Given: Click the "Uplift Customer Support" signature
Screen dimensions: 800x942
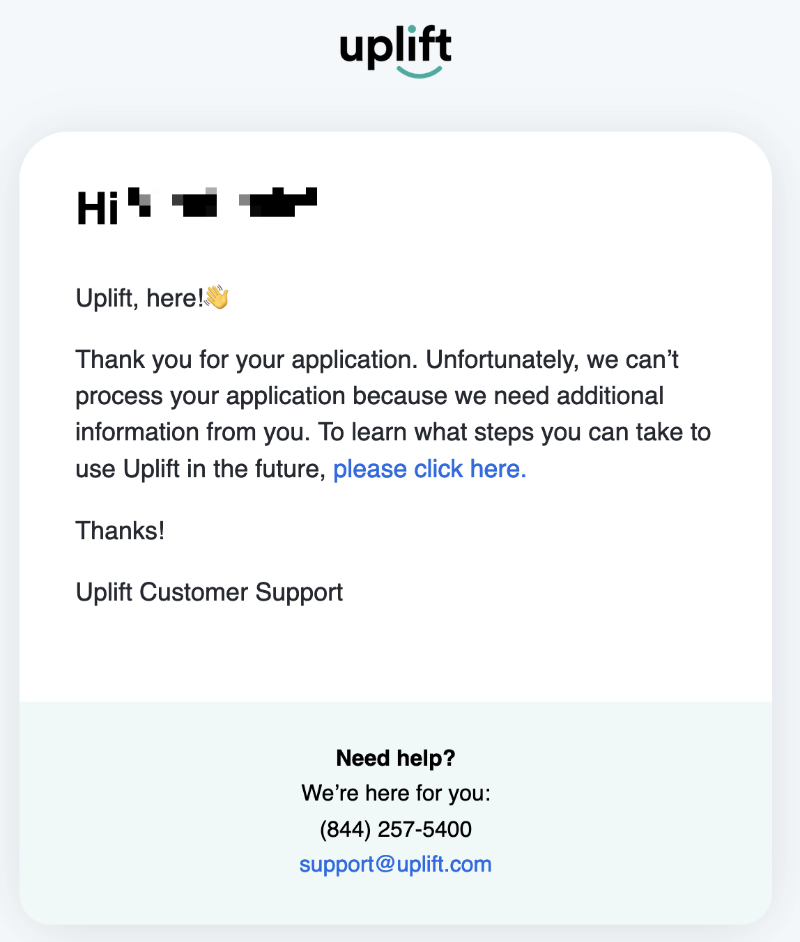Looking at the screenshot, I should pos(209,592).
